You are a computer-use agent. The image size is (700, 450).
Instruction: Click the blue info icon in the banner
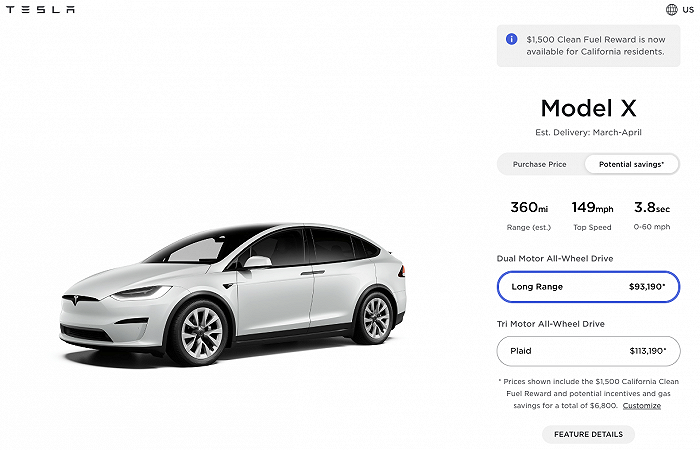tap(511, 39)
